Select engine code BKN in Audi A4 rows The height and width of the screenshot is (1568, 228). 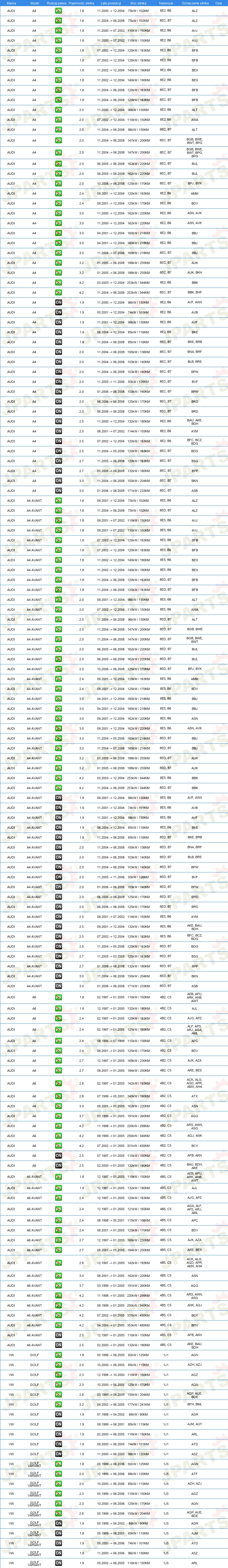(x=195, y=481)
